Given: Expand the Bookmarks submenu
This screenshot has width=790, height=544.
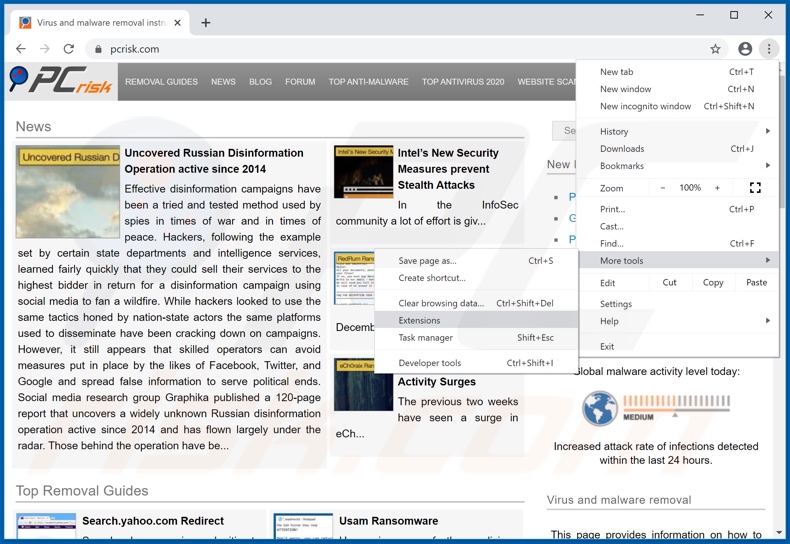Looking at the screenshot, I should pos(680,166).
